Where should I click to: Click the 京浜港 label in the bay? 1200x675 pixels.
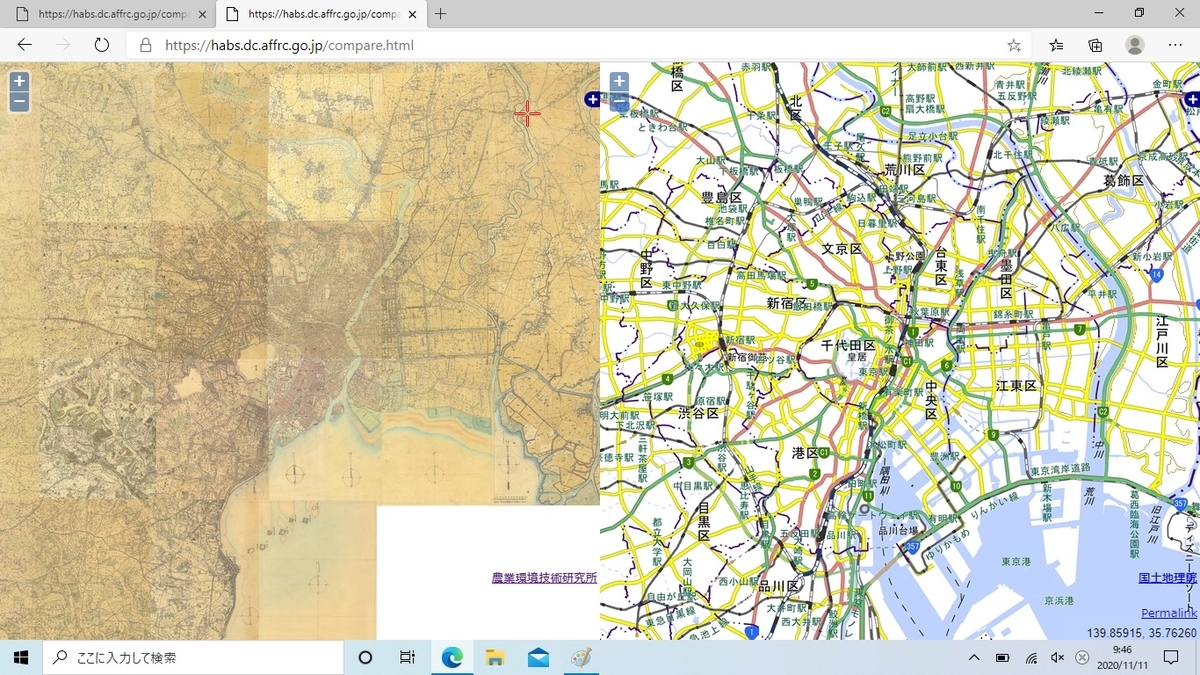click(1059, 601)
